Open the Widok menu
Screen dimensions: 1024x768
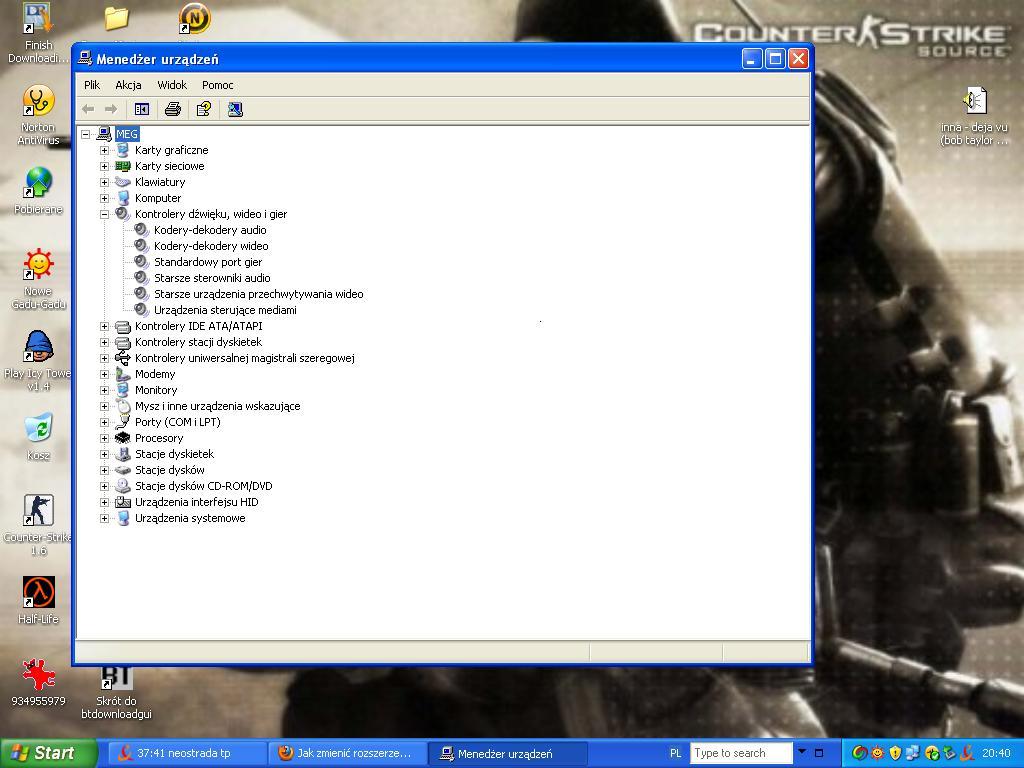172,85
